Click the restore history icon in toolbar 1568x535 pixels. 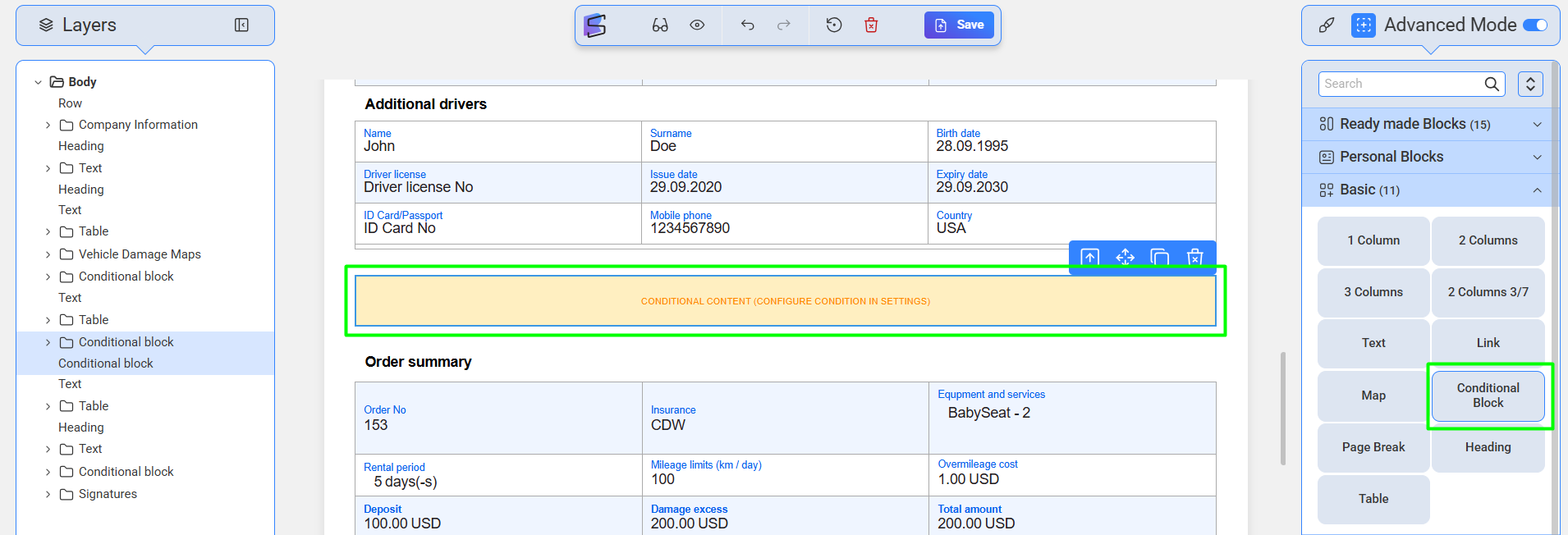(834, 25)
